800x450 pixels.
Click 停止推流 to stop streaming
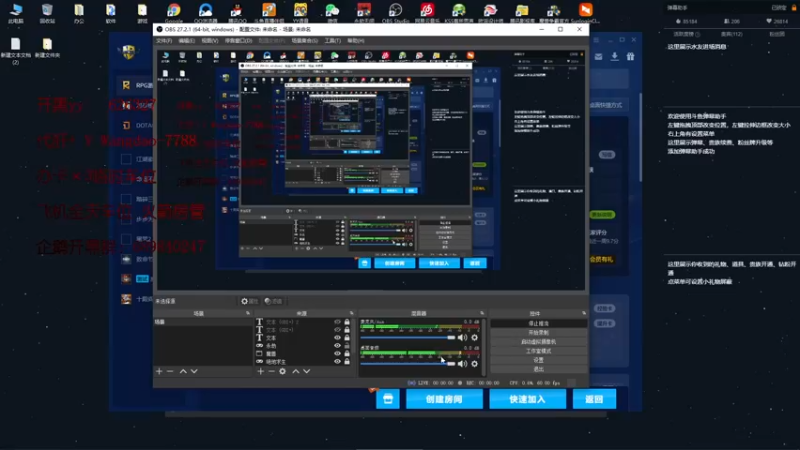pyautogui.click(x=538, y=323)
